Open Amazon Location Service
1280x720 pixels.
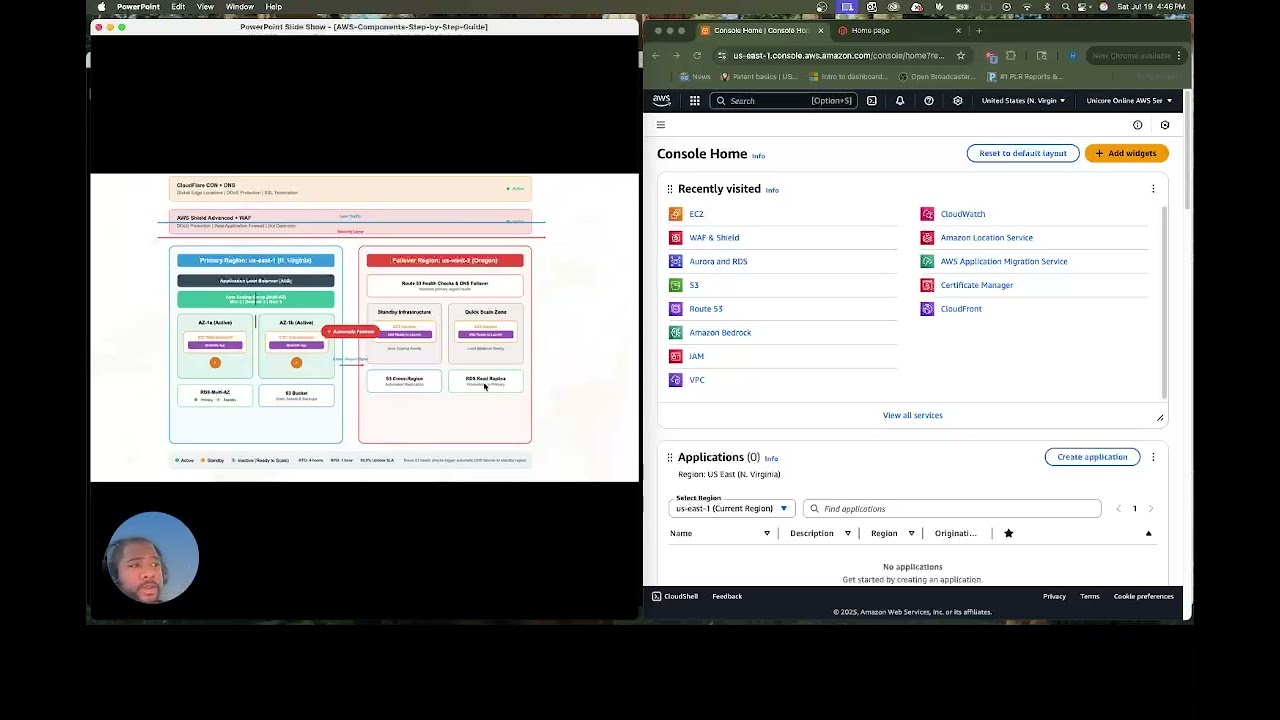pos(987,238)
